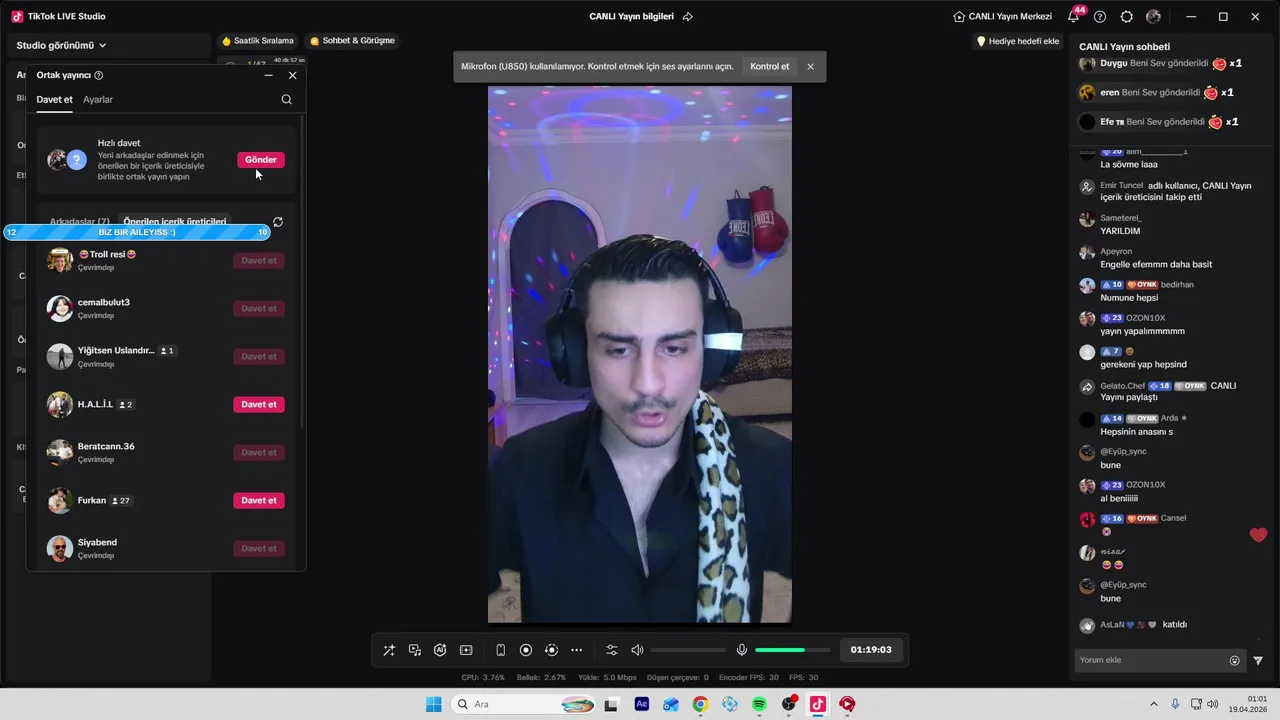Viewport: 1280px width, 720px height.
Task: Open the audio mixer settings sliders icon
Action: [x=612, y=650]
